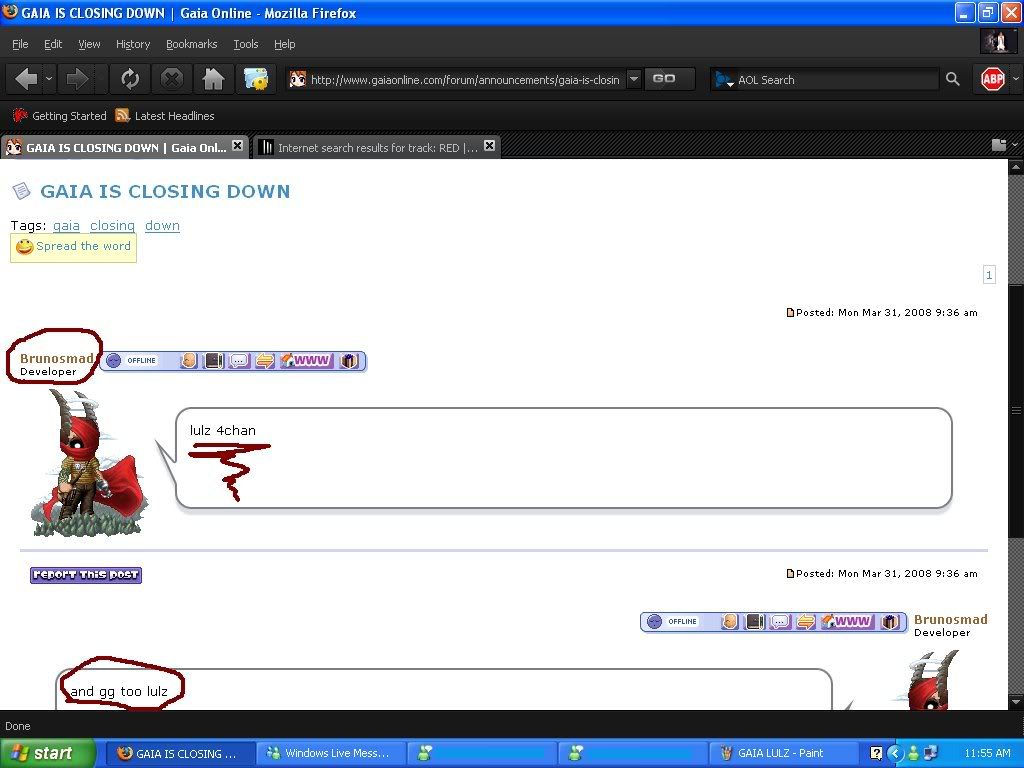
Task: Open the Bookmarks menu
Action: pyautogui.click(x=191, y=44)
